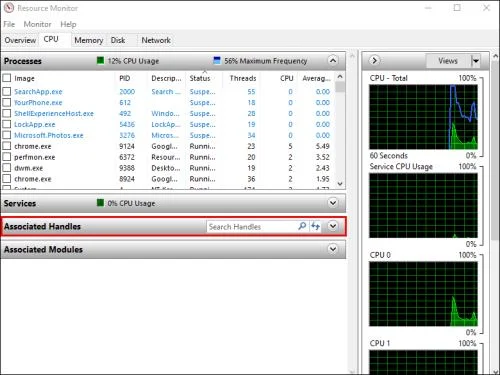This screenshot has width=500, height=375.
Task: Click the Processes section title
Action: [x=23, y=61]
